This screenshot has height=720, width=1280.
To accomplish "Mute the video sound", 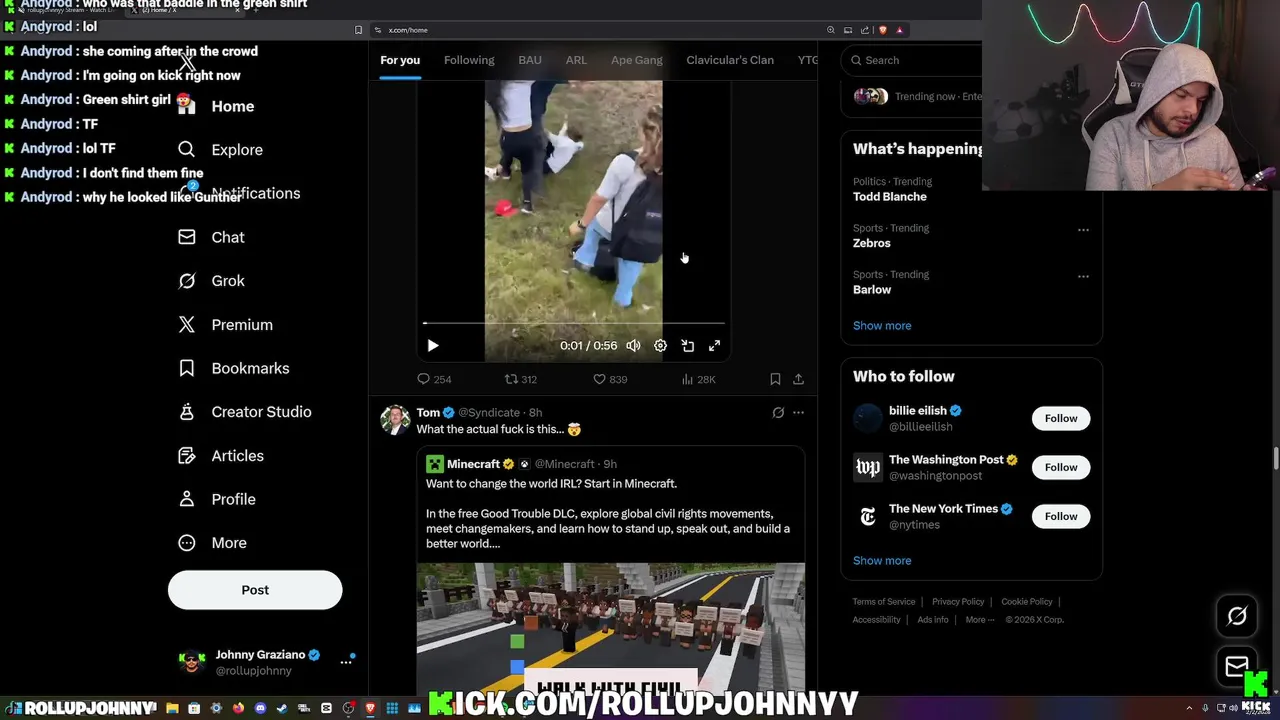I will point(633,346).
